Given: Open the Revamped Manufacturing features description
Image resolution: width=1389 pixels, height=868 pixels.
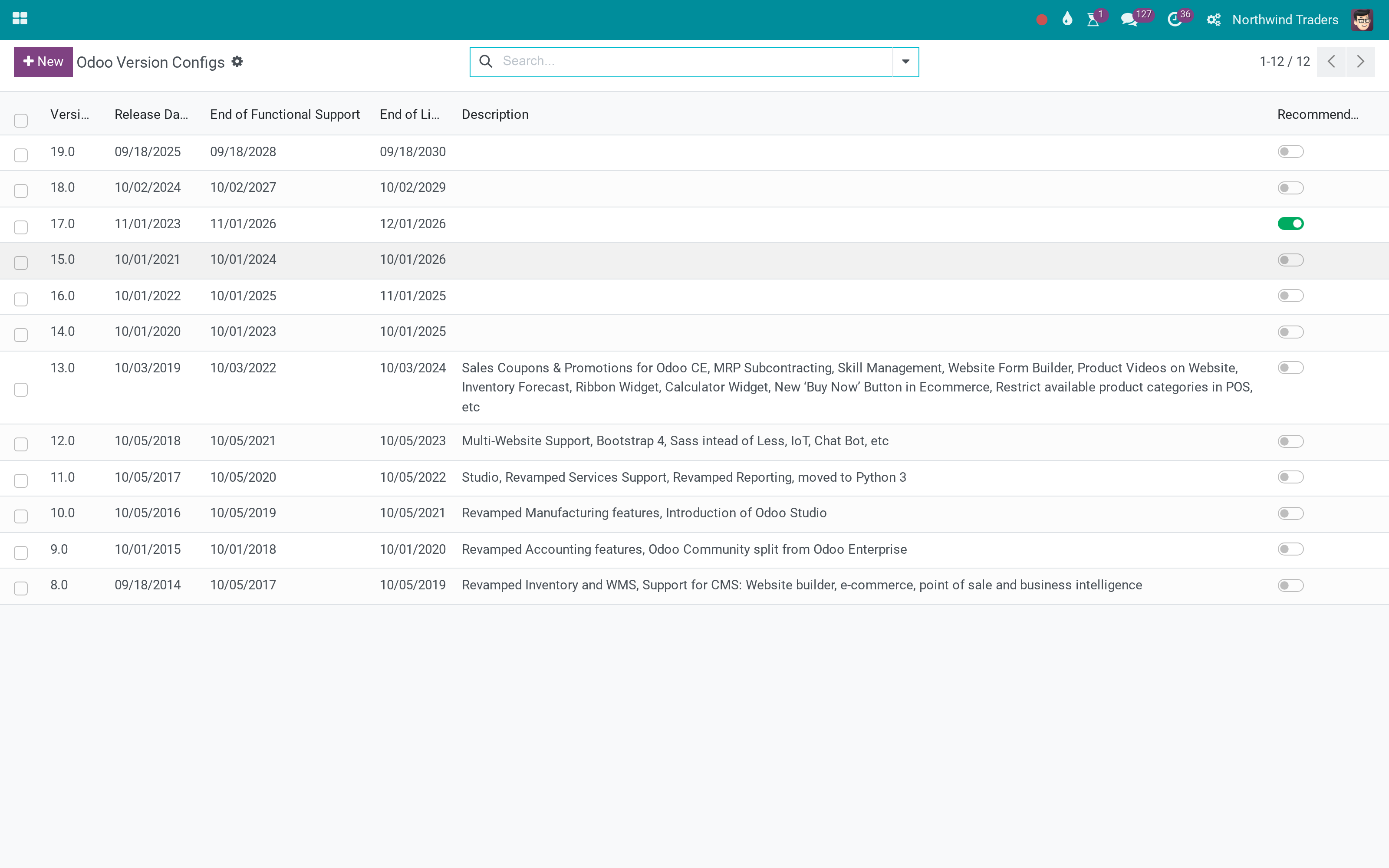Looking at the screenshot, I should coord(644,513).
